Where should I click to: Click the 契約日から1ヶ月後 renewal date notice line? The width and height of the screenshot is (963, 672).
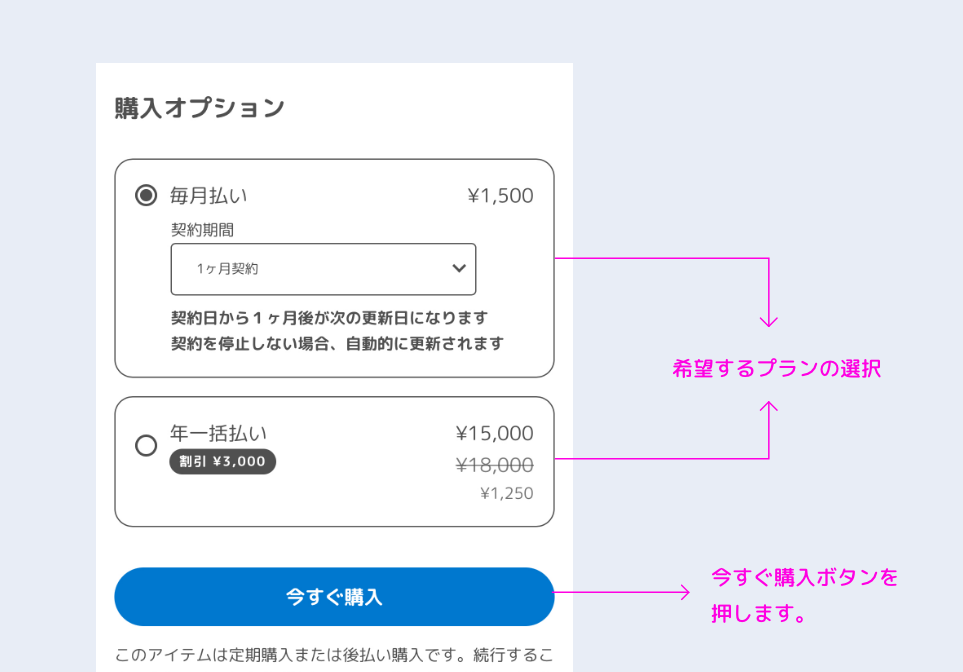(x=329, y=318)
